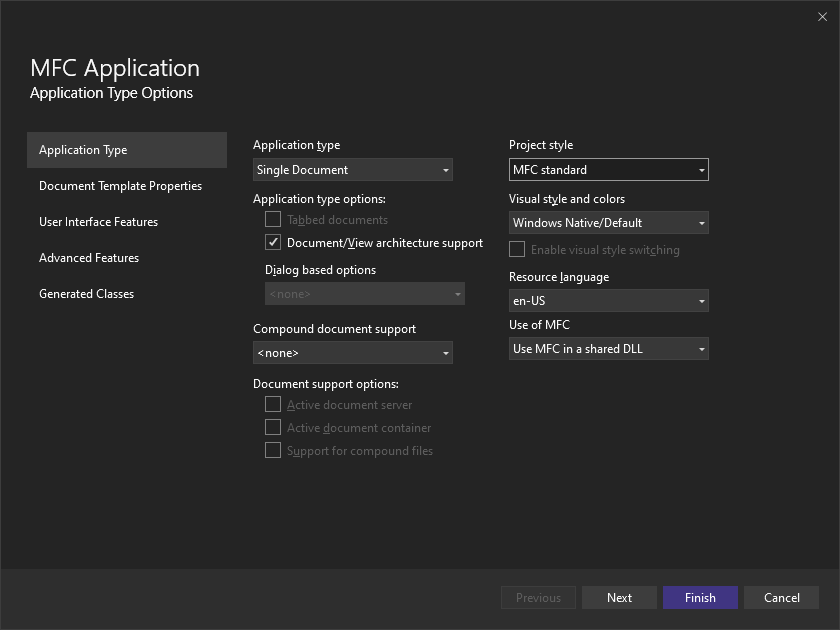The image size is (840, 630).
Task: Open the Visual style and colors dropdown
Action: coord(608,222)
